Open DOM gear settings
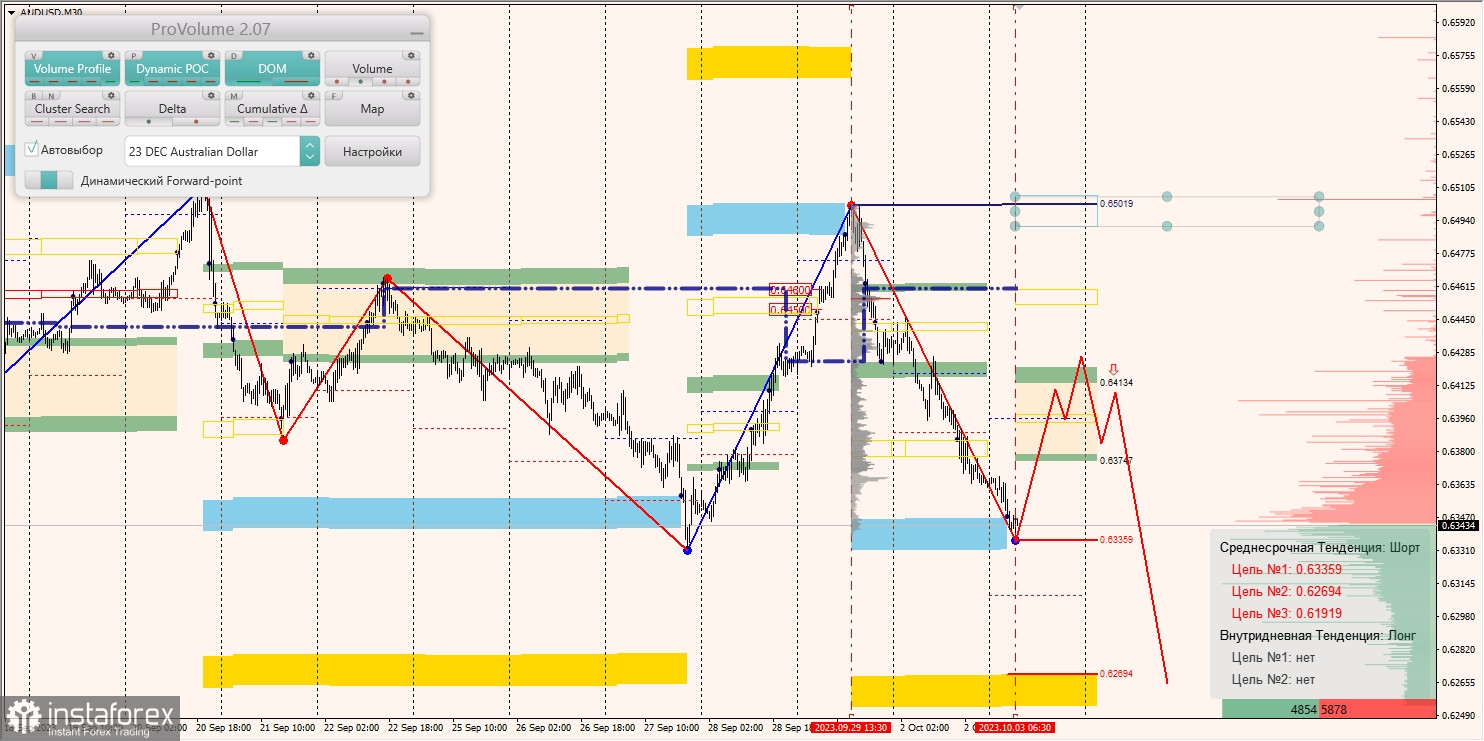This screenshot has width=1484, height=741. (x=311, y=56)
